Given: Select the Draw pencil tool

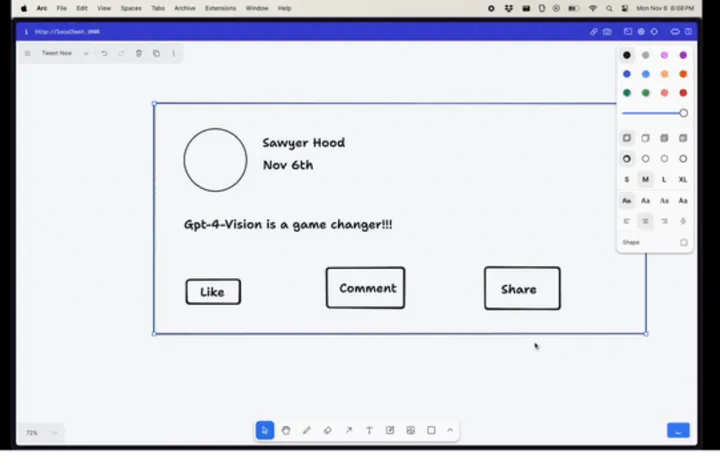Looking at the screenshot, I should 307,430.
